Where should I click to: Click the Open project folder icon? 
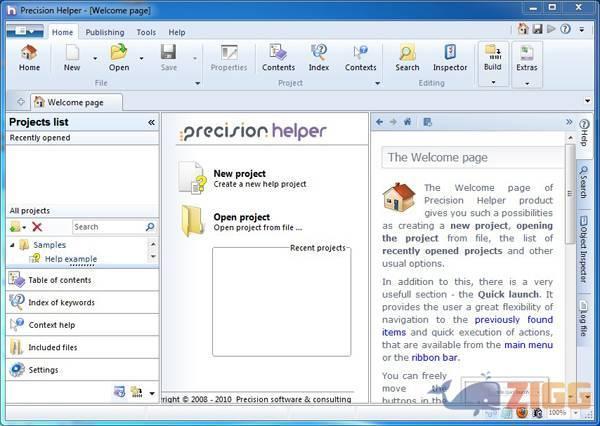tap(192, 221)
